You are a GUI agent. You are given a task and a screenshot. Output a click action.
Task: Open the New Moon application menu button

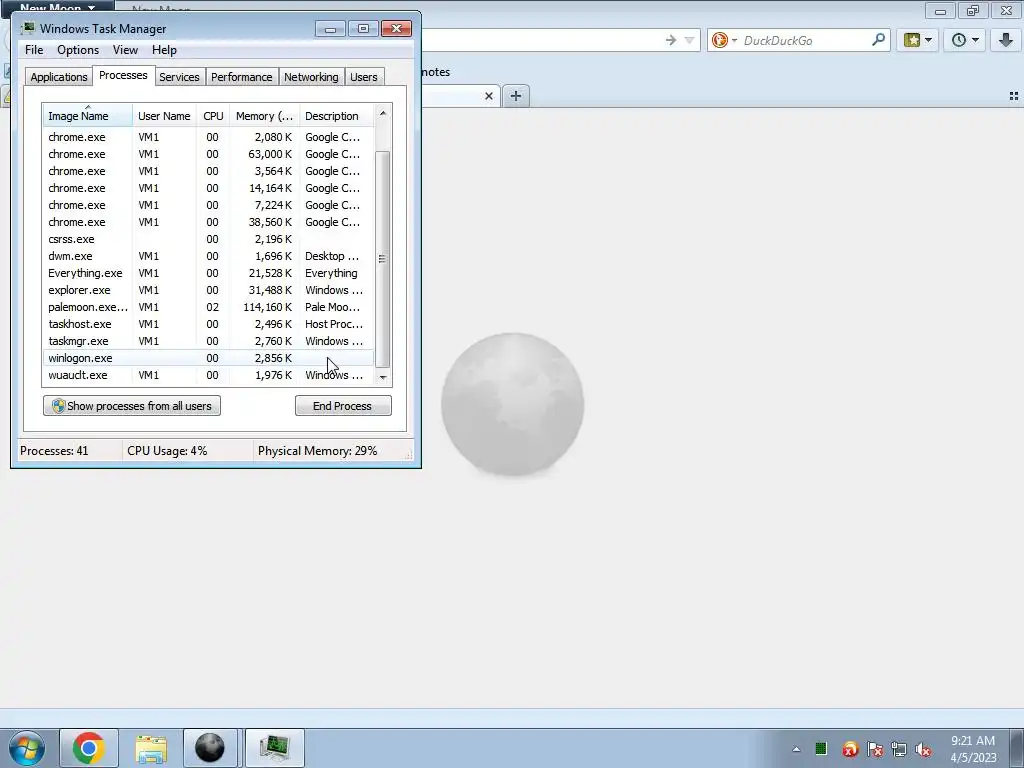[x=57, y=8]
